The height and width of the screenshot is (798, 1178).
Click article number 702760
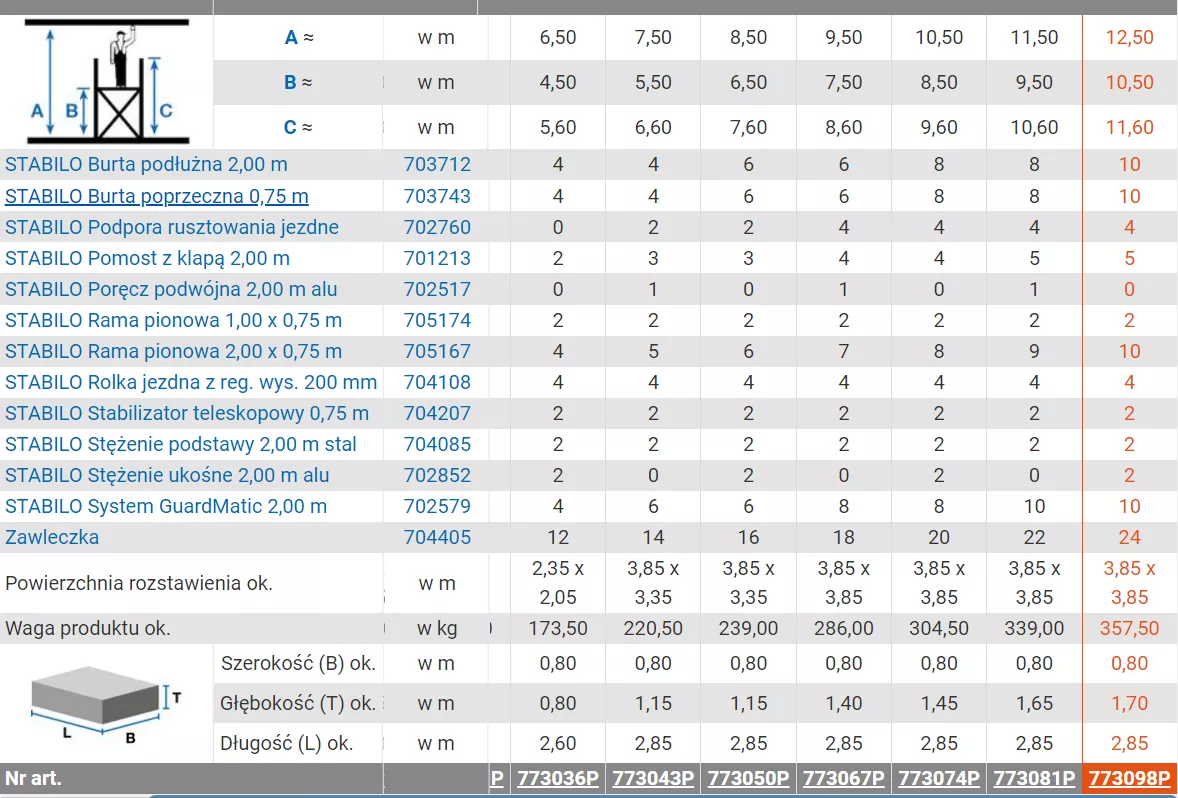click(x=437, y=227)
